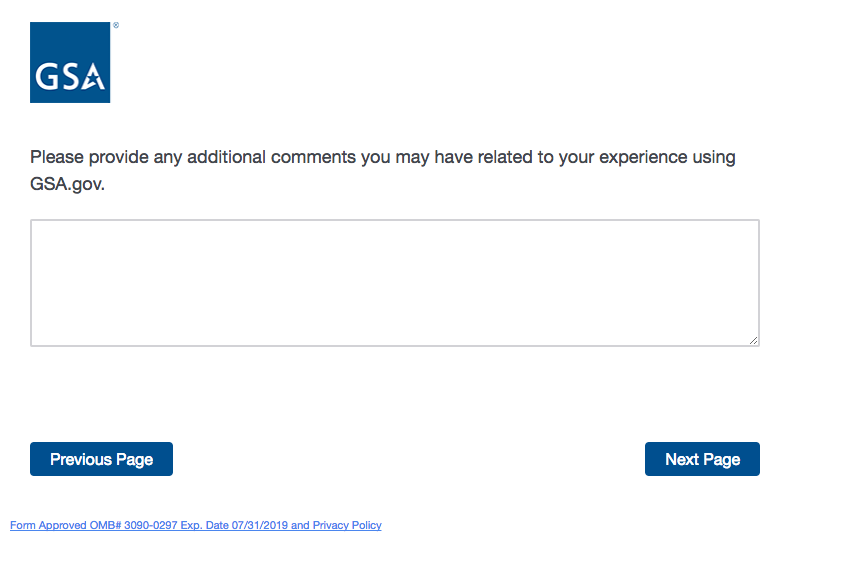The width and height of the screenshot is (852, 583).
Task: Click the resize handle of the comments box
Action: click(x=753, y=340)
